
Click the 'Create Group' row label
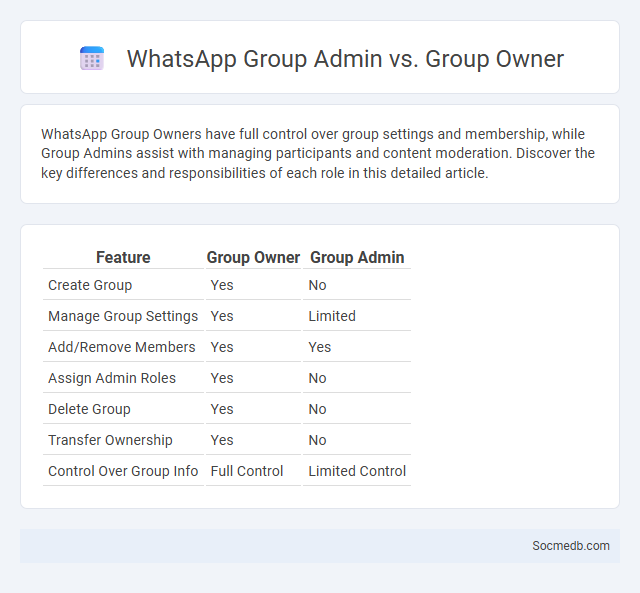[x=90, y=285]
